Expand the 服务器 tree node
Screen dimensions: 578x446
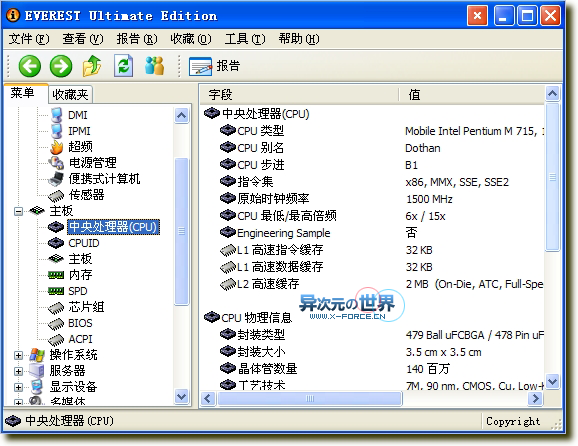tap(18, 371)
